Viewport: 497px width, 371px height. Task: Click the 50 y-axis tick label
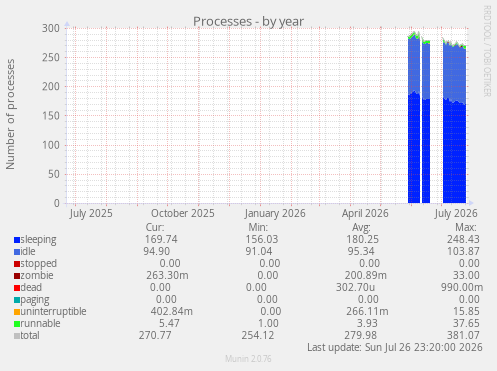click(54, 174)
